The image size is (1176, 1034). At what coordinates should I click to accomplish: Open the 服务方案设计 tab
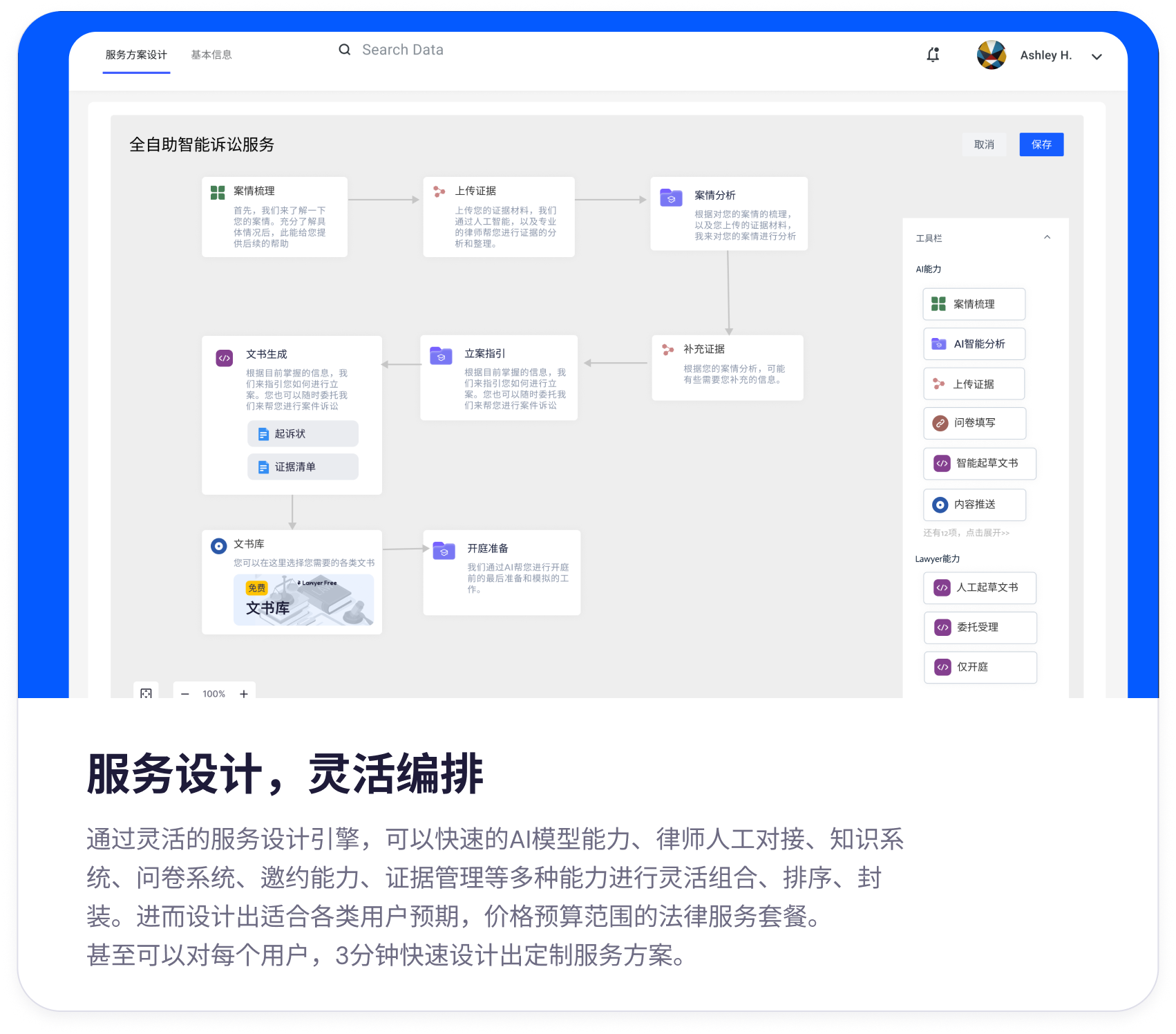[136, 55]
